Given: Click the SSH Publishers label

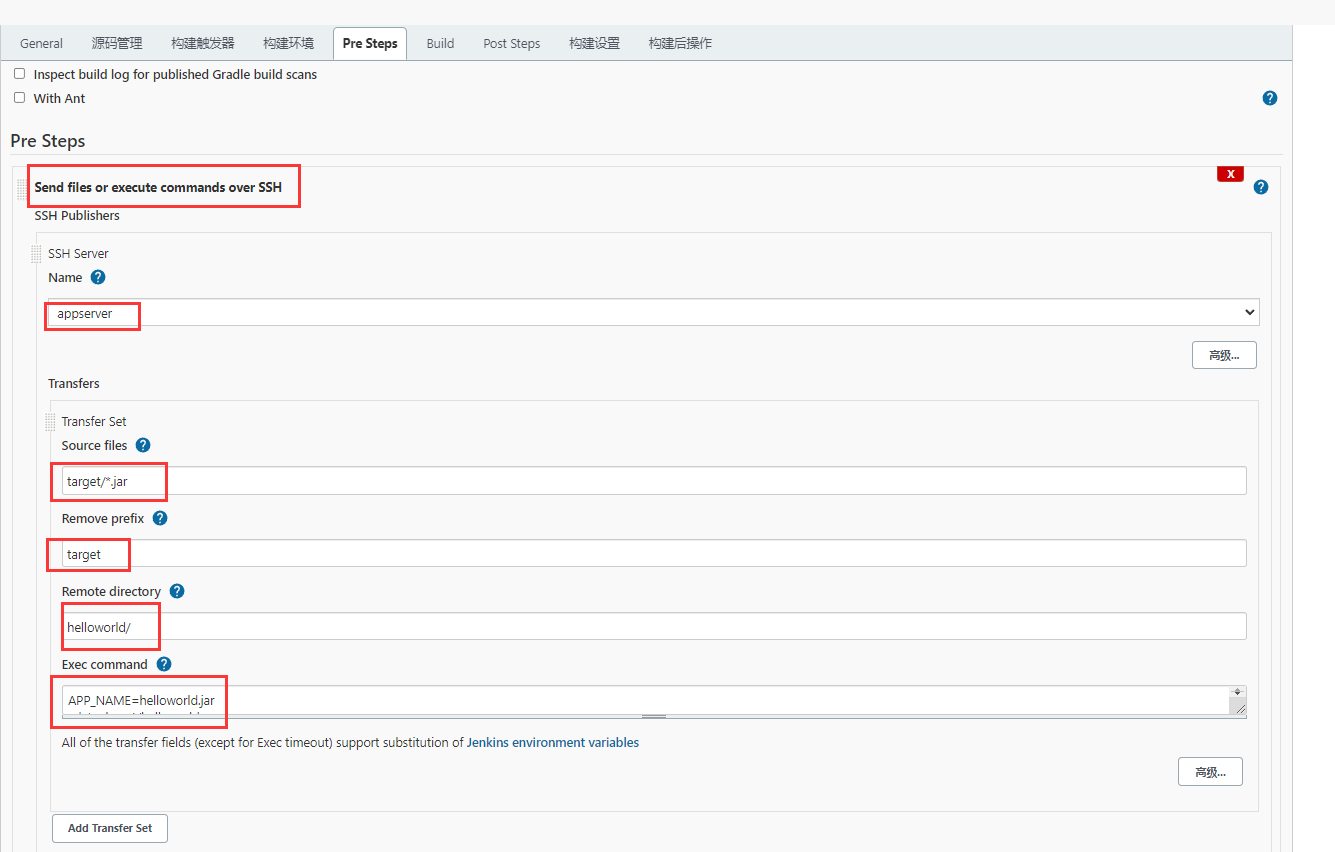Looking at the screenshot, I should coord(77,215).
